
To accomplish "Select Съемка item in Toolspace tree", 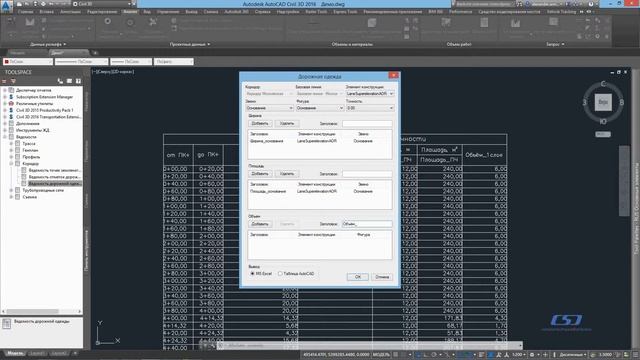I will click(29, 197).
